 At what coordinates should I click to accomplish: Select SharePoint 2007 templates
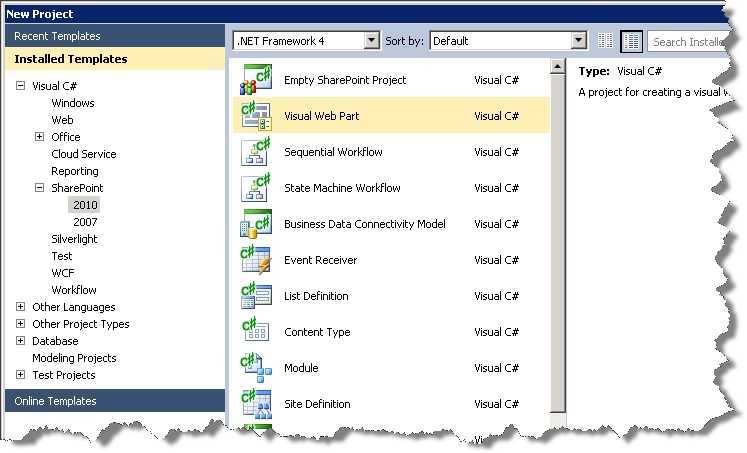[x=85, y=222]
